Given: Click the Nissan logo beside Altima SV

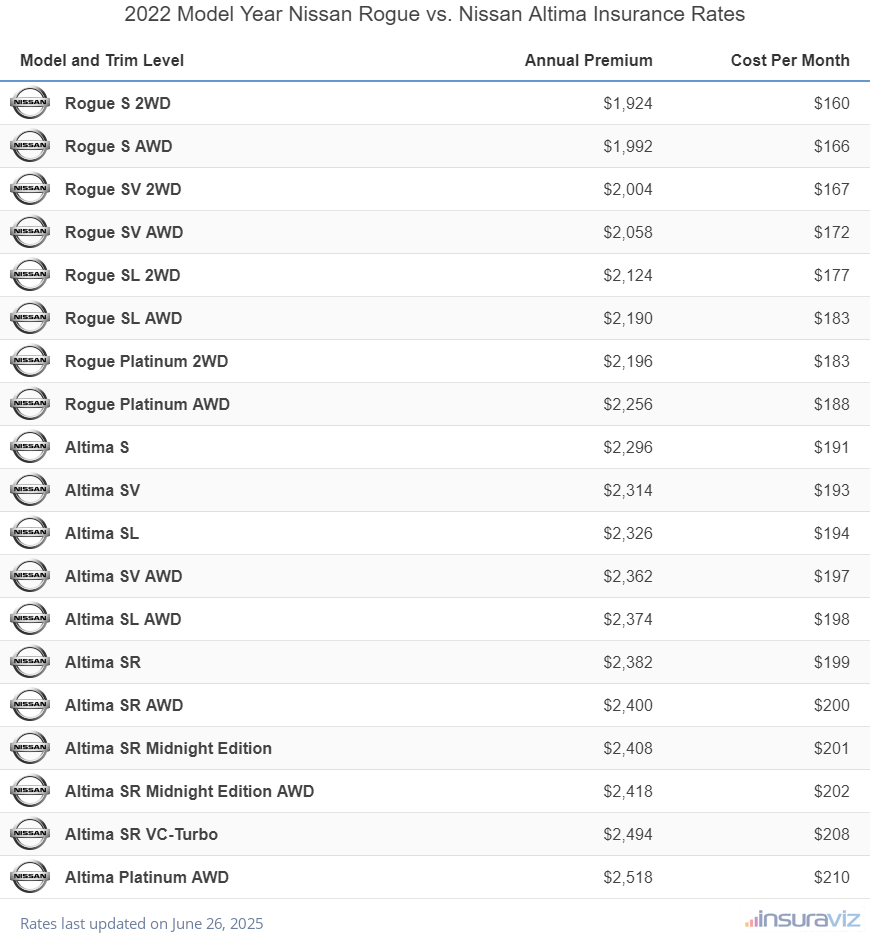Looking at the screenshot, I should 30,490.
